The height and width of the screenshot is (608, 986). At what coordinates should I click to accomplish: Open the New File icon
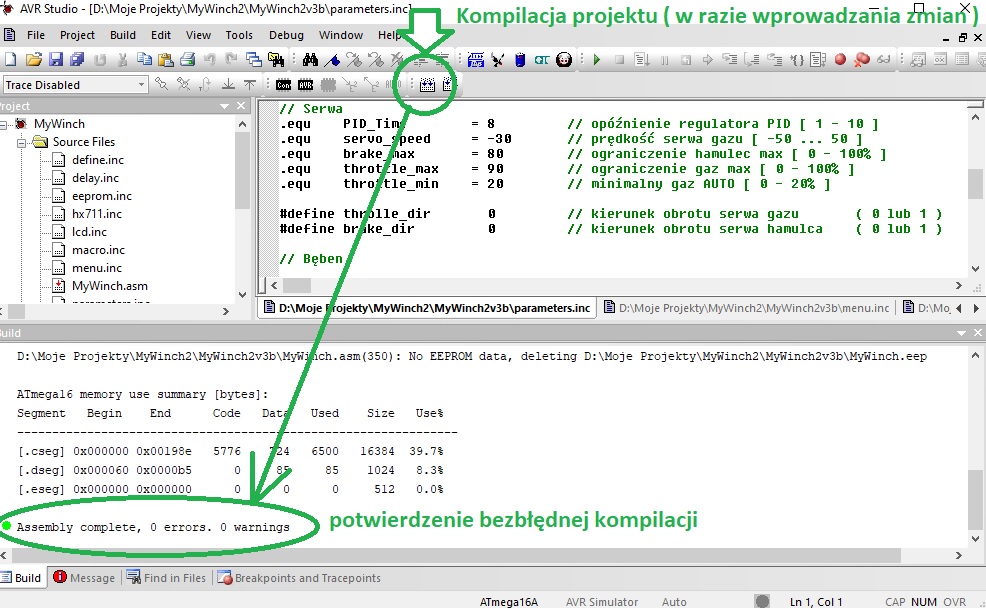(x=11, y=58)
